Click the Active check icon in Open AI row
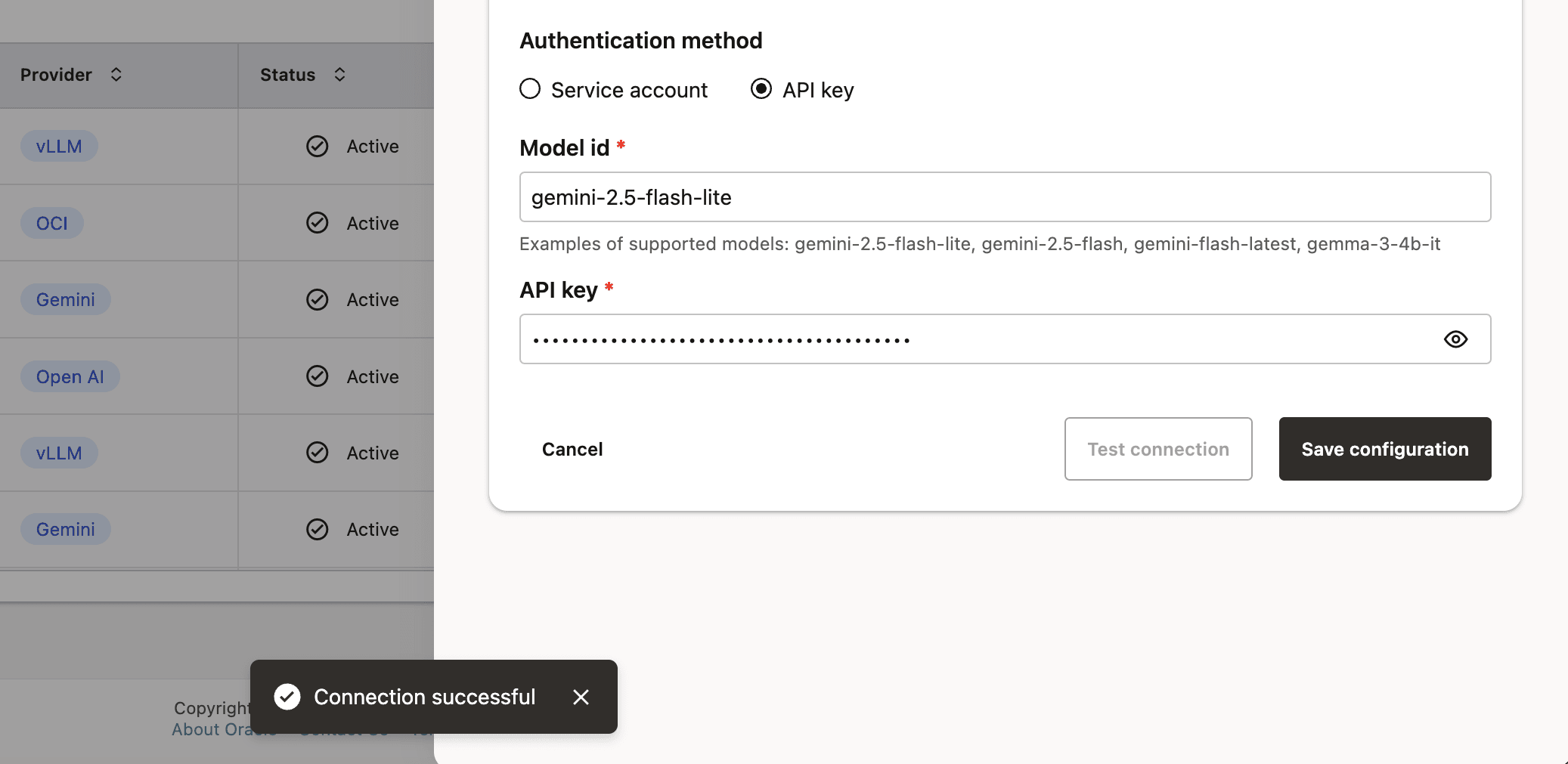The width and height of the screenshot is (1568, 764). tap(318, 376)
